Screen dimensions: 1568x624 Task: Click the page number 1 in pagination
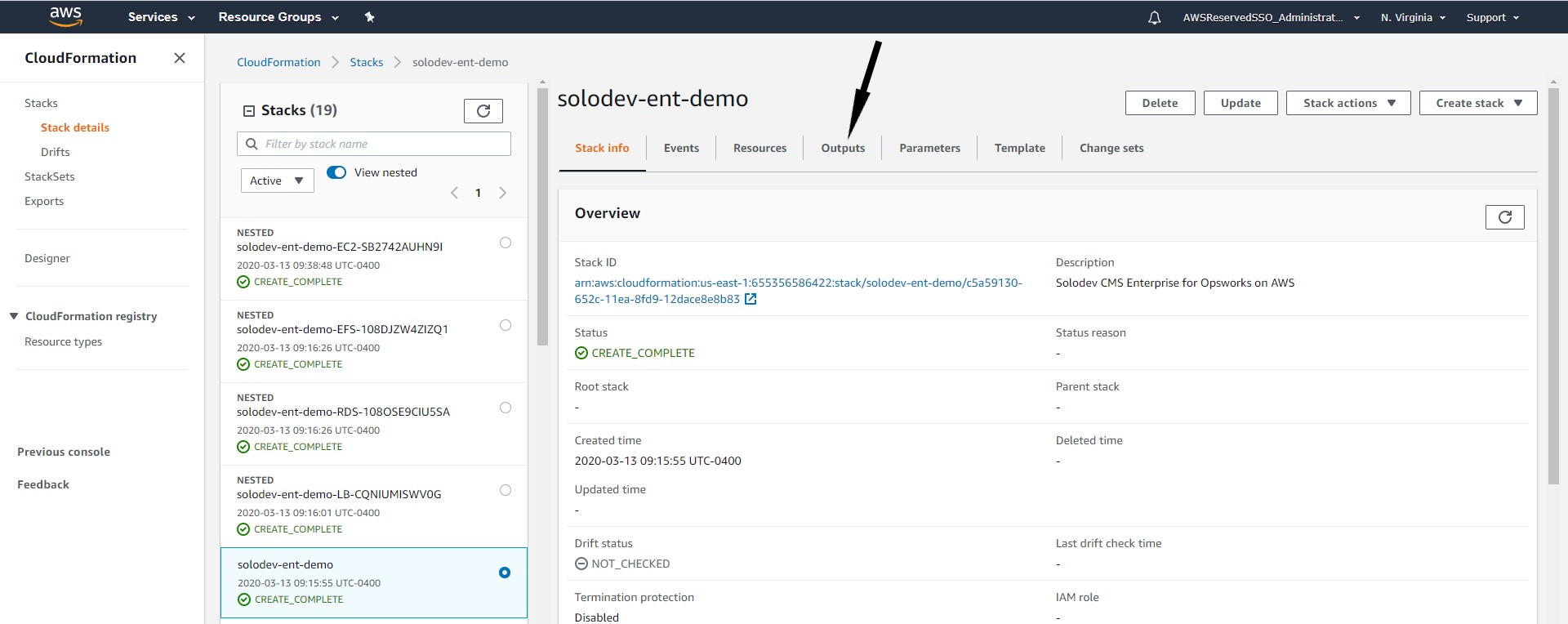[x=478, y=193]
